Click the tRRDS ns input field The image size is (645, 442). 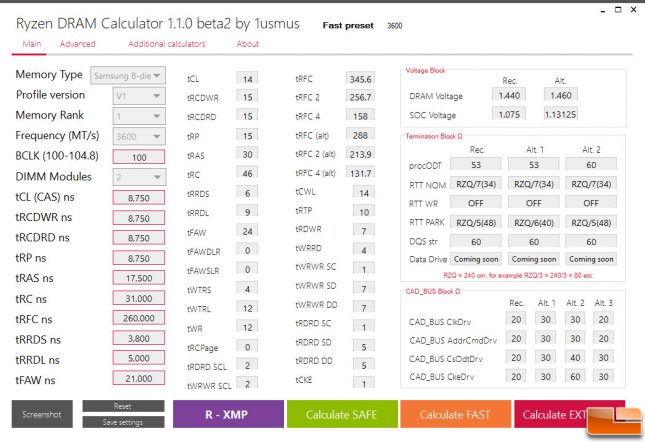coord(139,338)
